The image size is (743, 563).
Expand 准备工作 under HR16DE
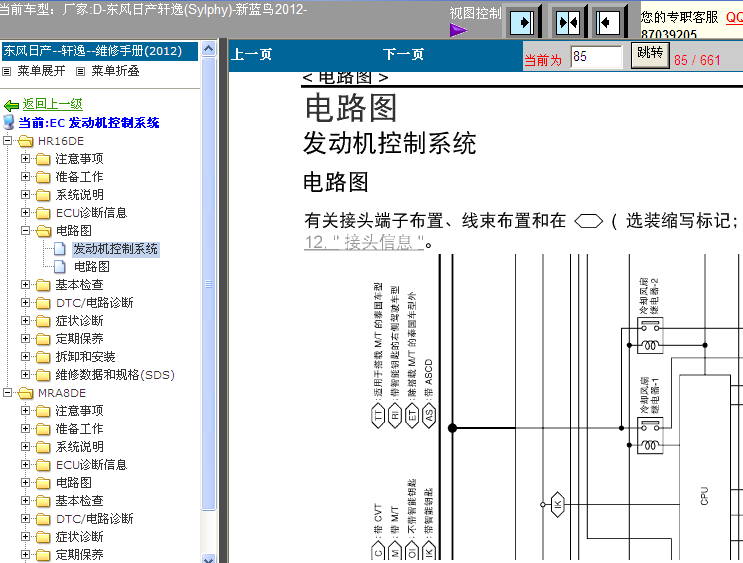[x=25, y=177]
